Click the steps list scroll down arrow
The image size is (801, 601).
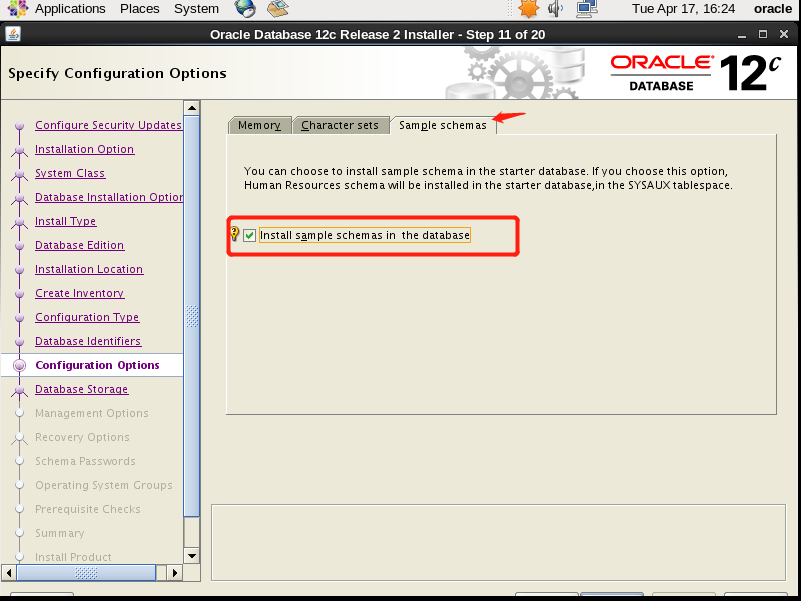(192, 556)
